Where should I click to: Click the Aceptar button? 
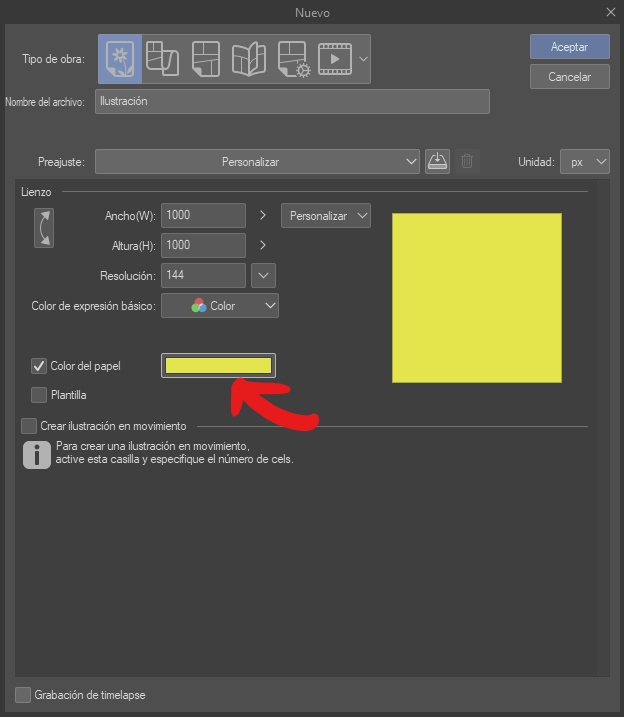click(569, 47)
